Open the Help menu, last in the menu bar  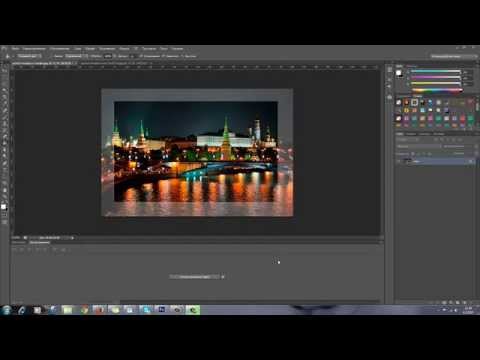[x=177, y=49]
